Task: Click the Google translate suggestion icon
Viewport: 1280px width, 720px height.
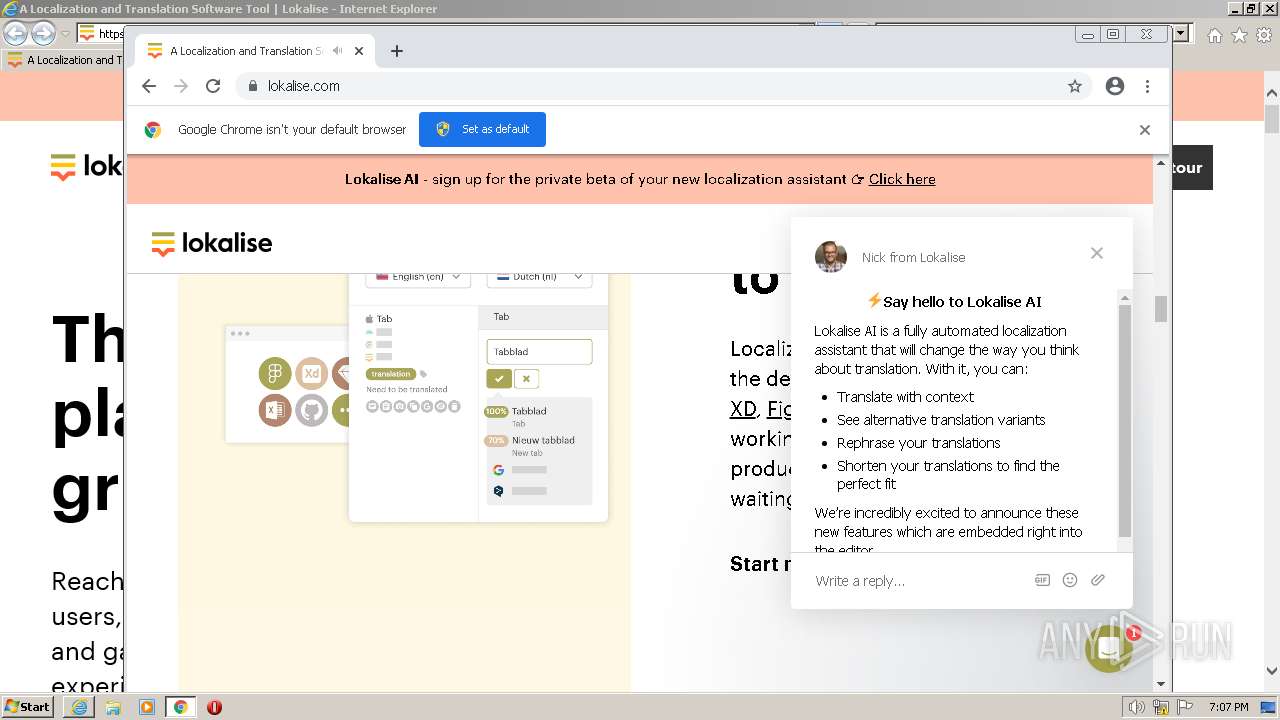Action: (x=498, y=470)
